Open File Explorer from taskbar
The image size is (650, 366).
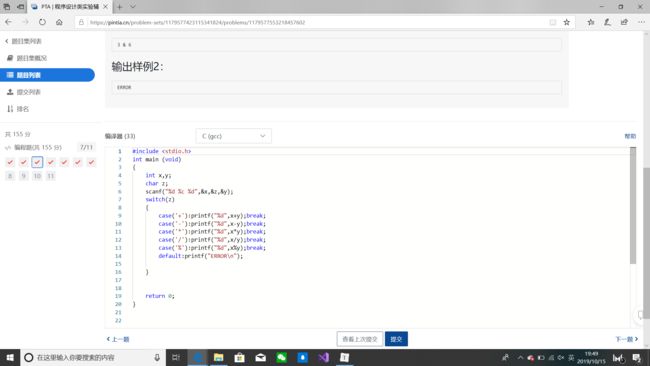(x=218, y=357)
